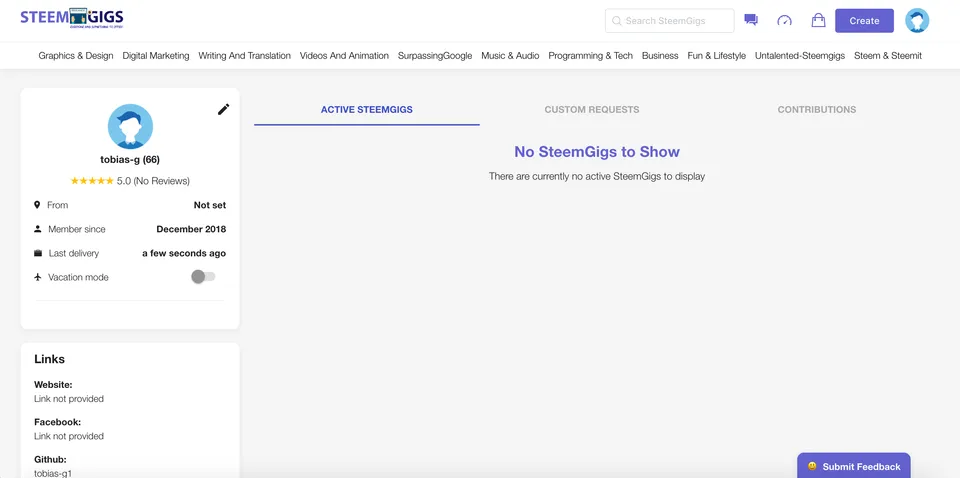Open the SurpassingGoogle category
960x478 pixels.
435,56
